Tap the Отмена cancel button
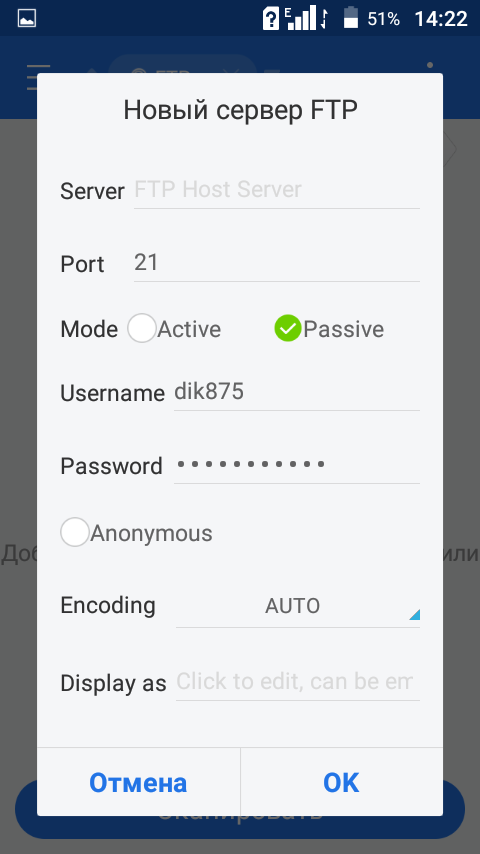The image size is (480, 854). 138,783
